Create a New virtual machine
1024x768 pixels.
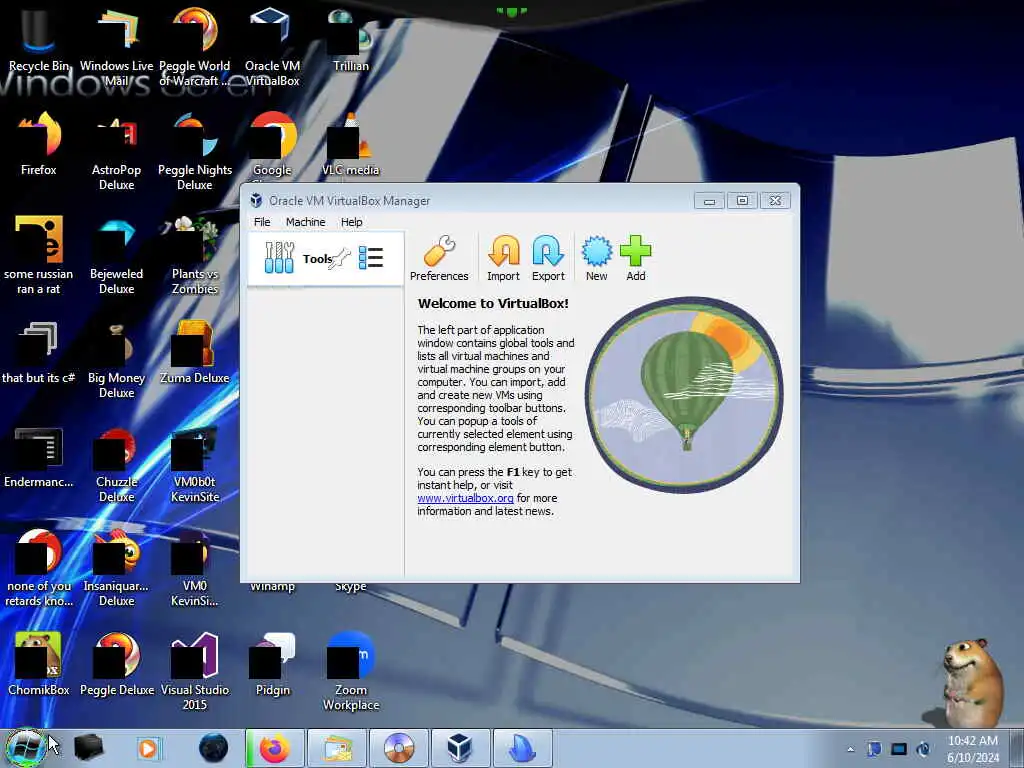tap(596, 258)
